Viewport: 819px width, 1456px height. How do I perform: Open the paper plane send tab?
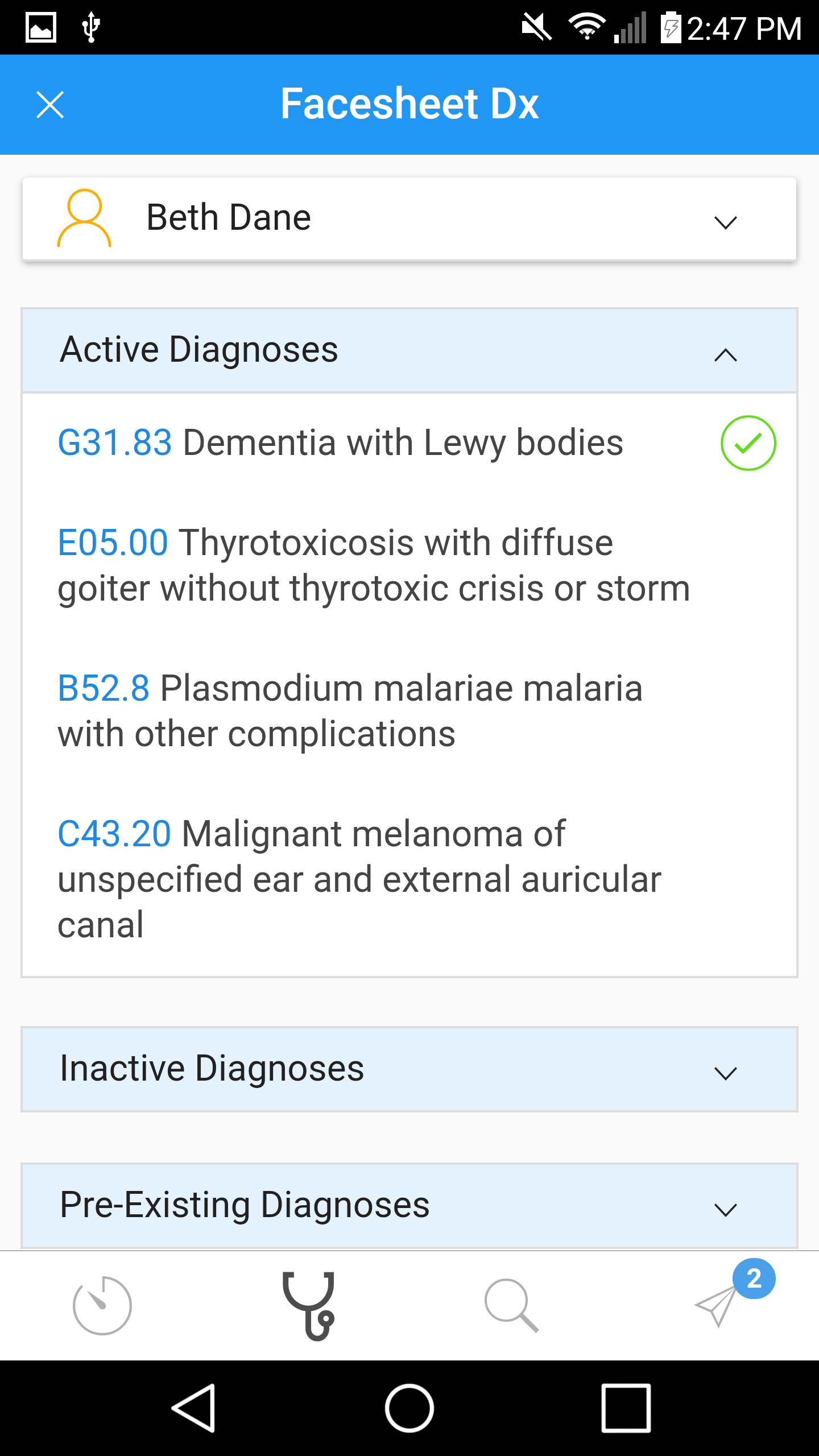(x=715, y=1306)
